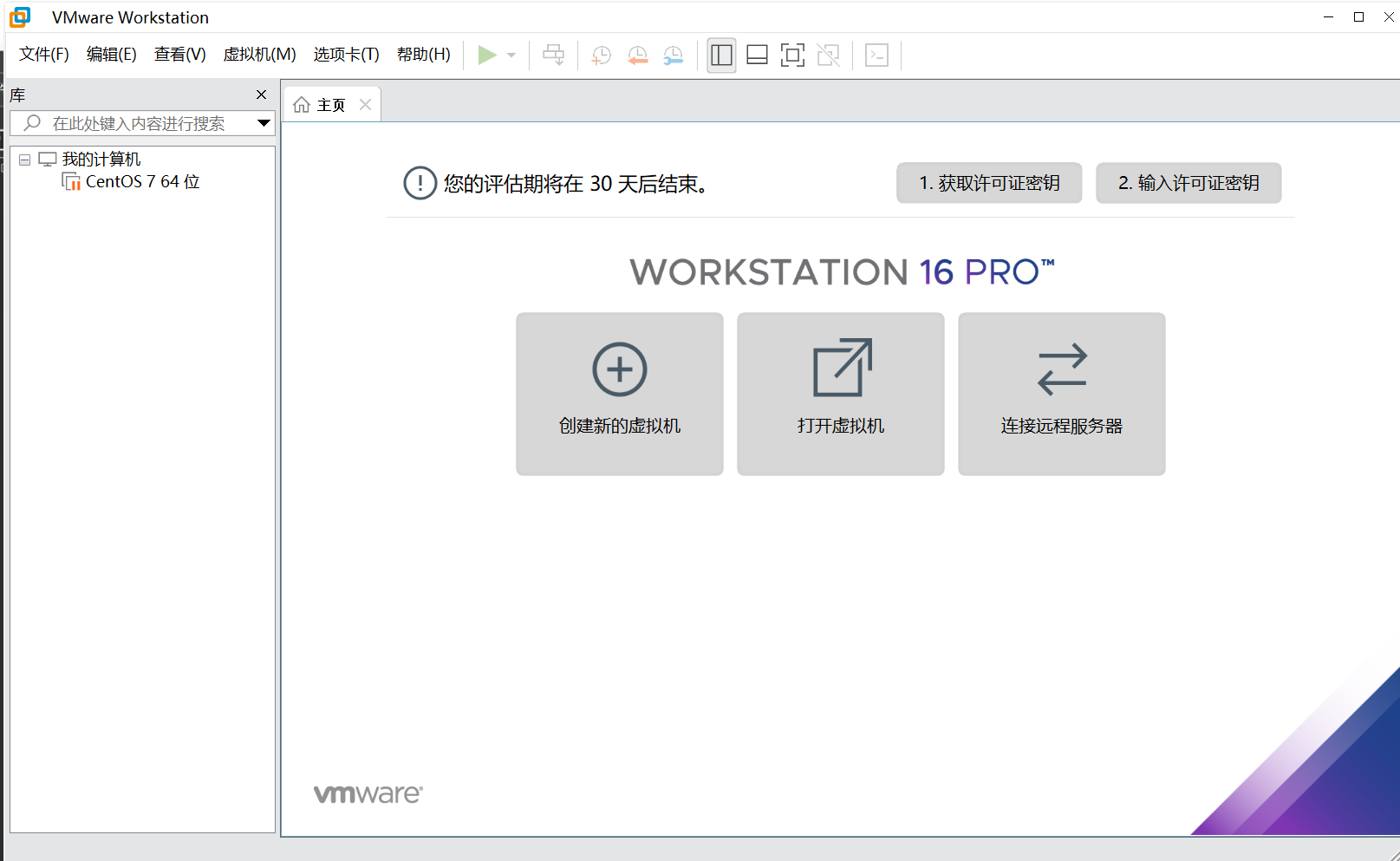
Task: Open the 文件(F) menu
Action: [44, 55]
